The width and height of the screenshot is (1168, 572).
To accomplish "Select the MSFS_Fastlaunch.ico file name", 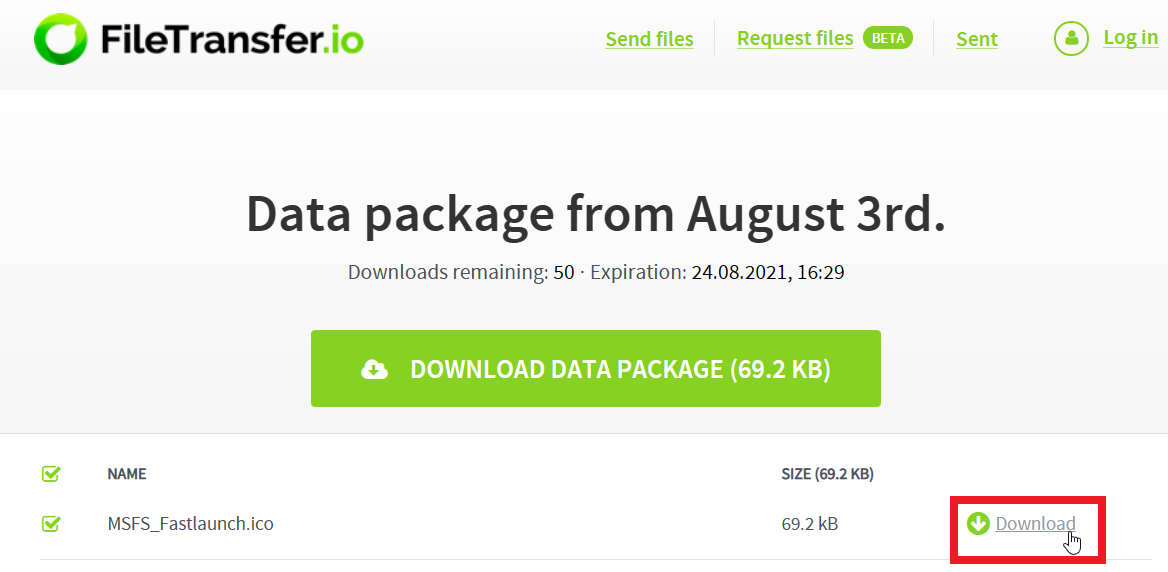I will (x=190, y=523).
